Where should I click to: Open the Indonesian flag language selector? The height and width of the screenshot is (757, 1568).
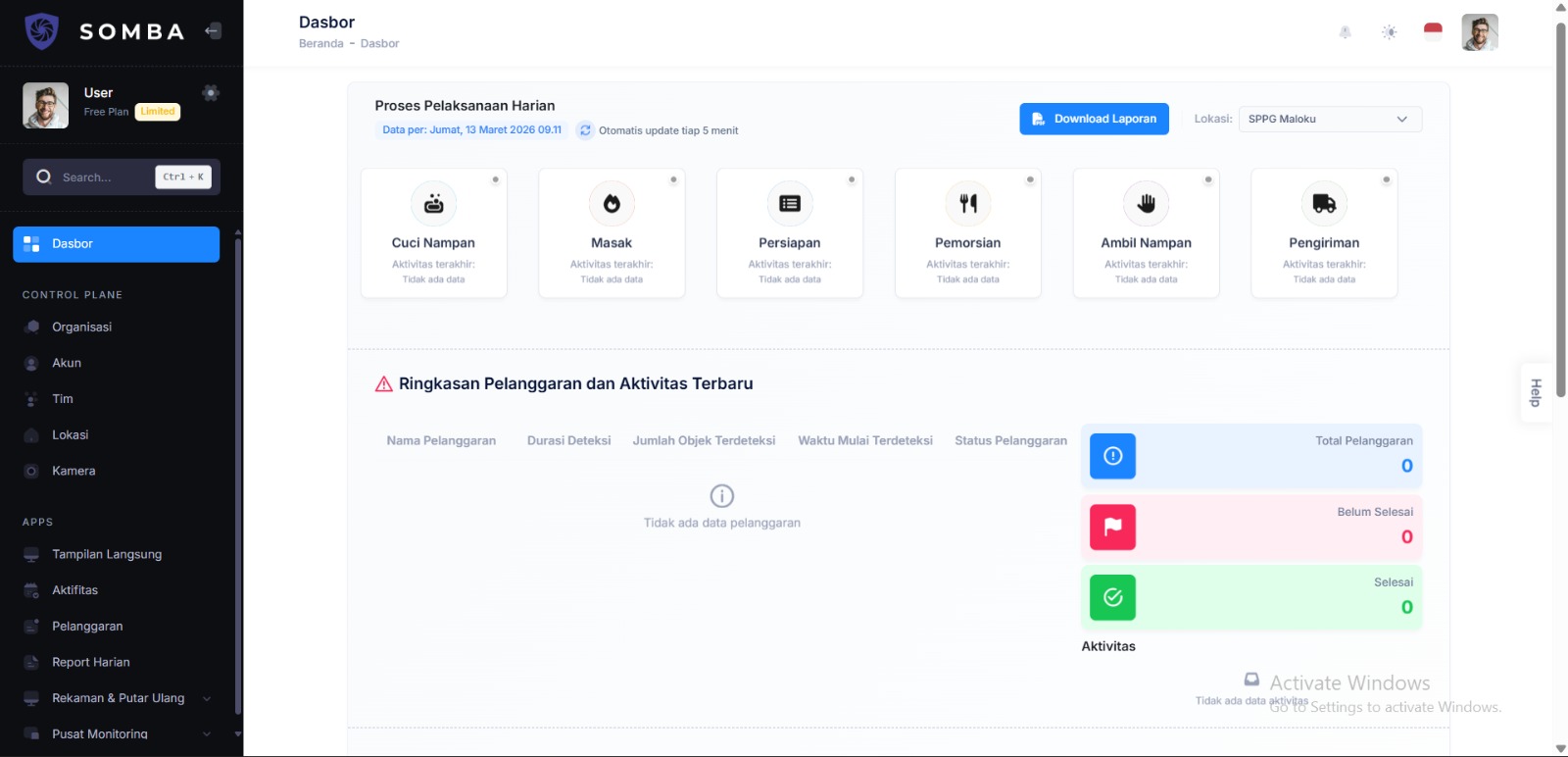tap(1433, 32)
